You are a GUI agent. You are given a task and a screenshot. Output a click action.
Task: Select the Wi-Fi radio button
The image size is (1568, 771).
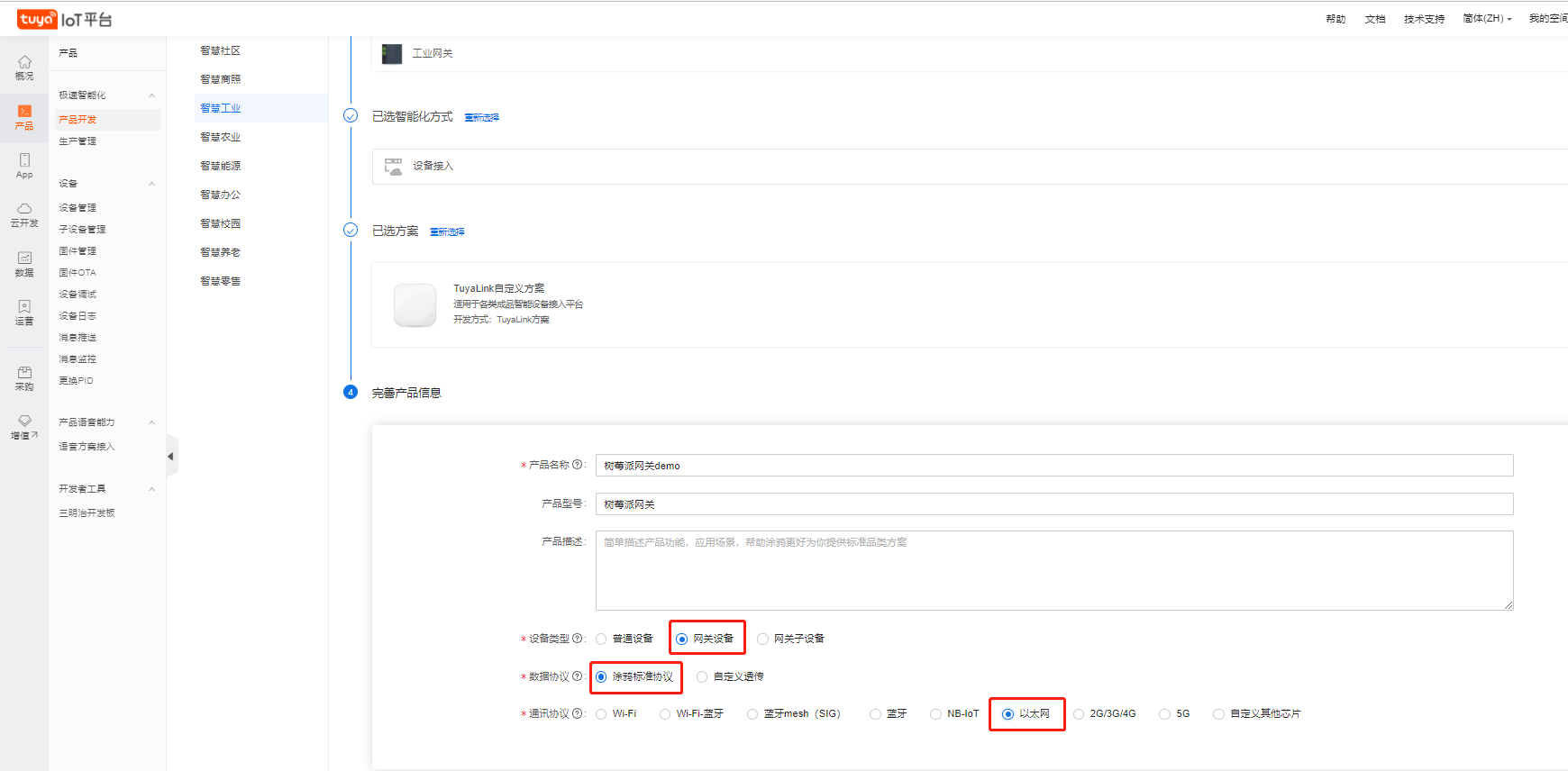pyautogui.click(x=601, y=714)
